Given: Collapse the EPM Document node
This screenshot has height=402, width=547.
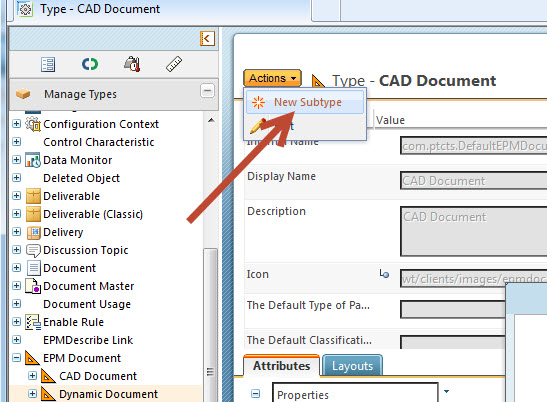Looking at the screenshot, I should (x=16, y=358).
